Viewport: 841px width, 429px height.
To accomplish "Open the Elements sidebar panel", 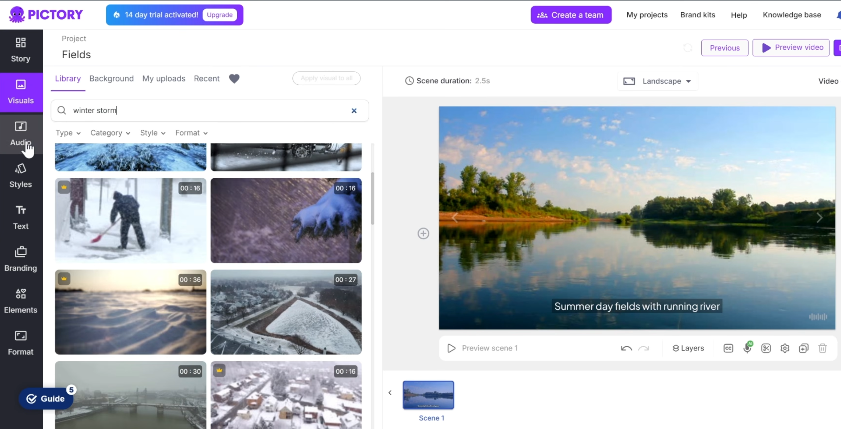I will (20, 301).
